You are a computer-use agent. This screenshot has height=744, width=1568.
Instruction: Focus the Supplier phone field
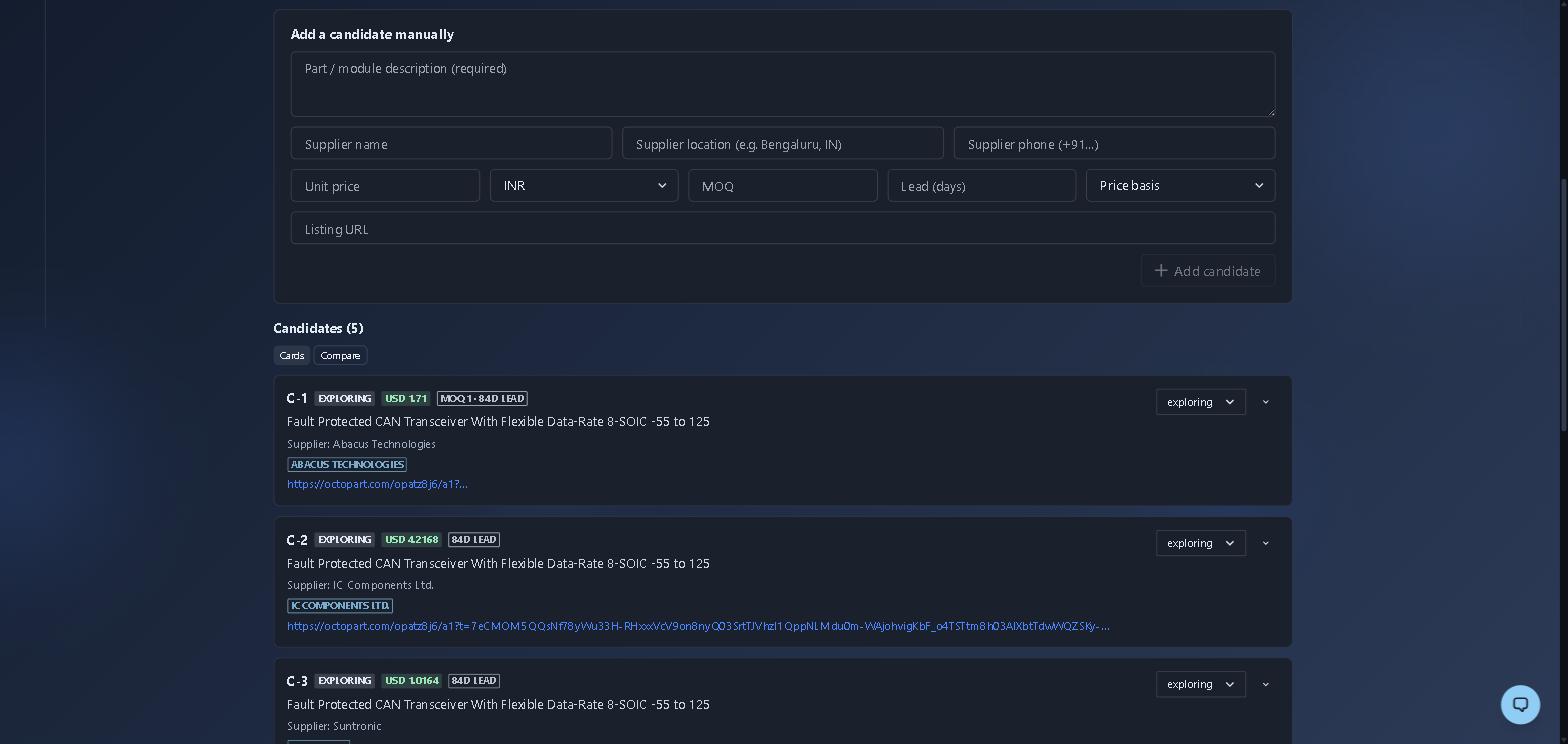click(x=1114, y=144)
